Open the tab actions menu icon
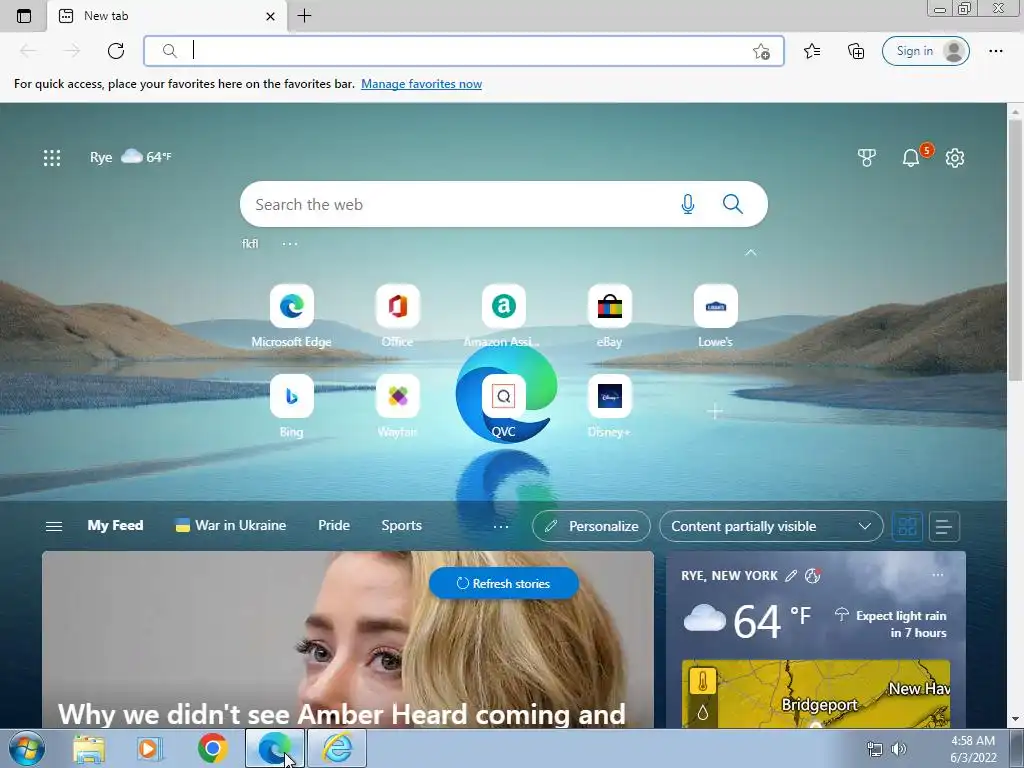 tap(24, 16)
